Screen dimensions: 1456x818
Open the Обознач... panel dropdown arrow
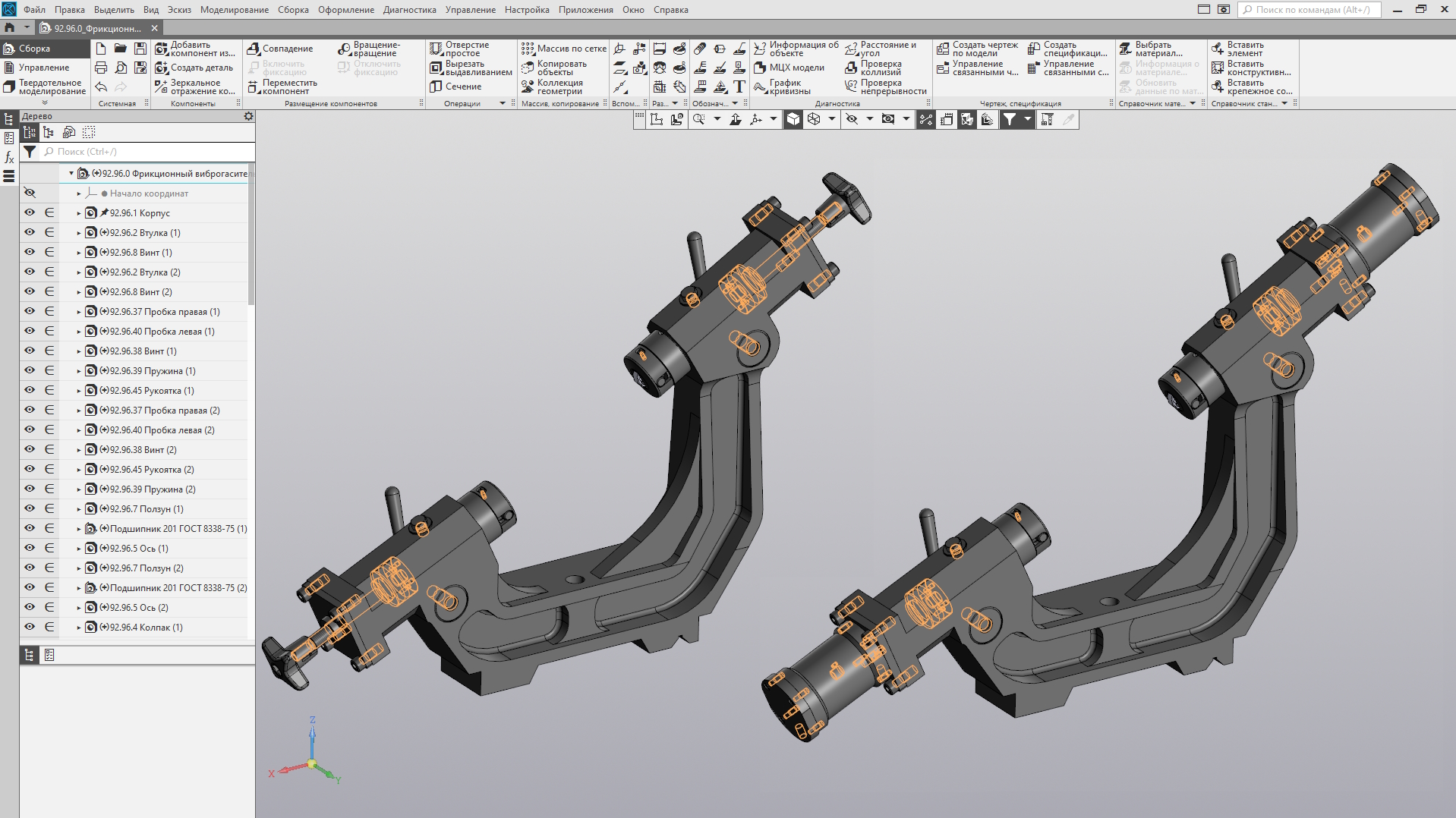(735, 103)
